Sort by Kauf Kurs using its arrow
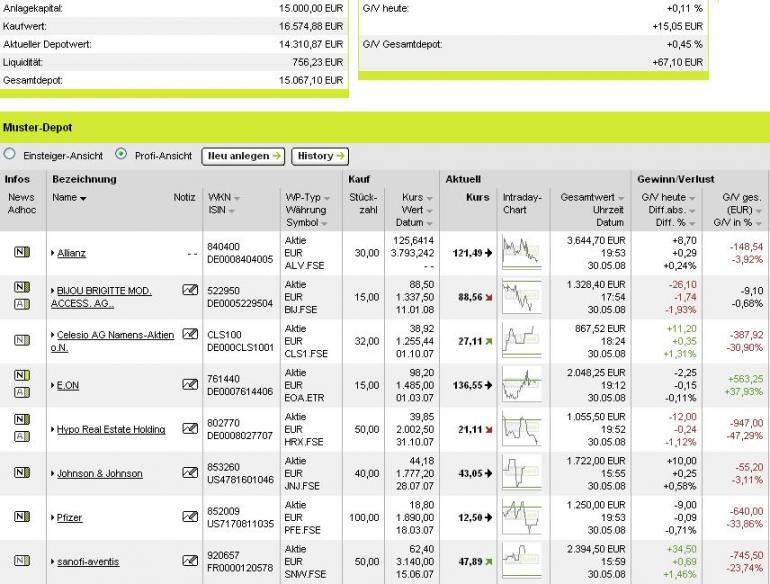 click(x=429, y=198)
